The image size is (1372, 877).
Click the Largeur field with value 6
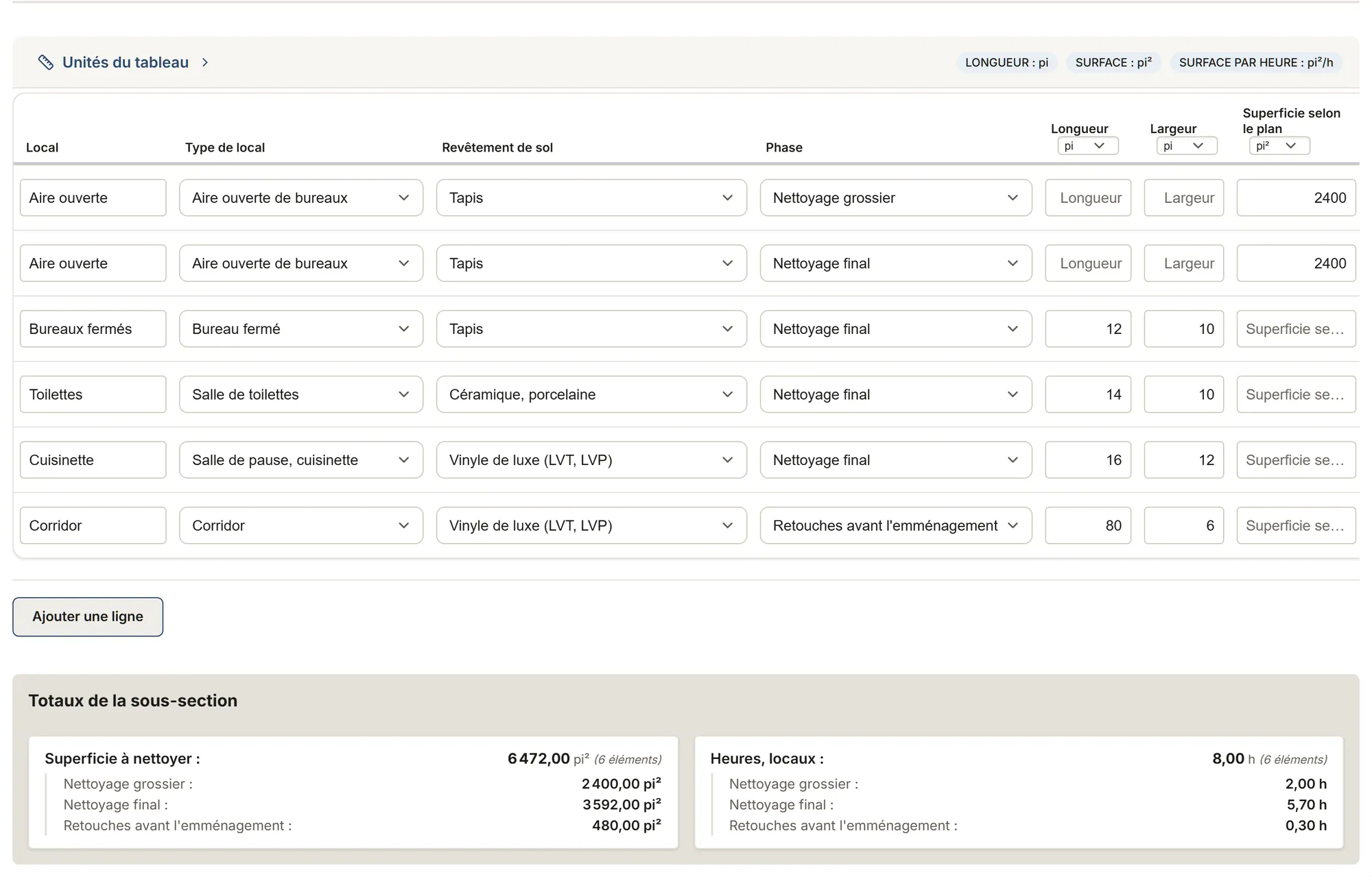coord(1183,525)
